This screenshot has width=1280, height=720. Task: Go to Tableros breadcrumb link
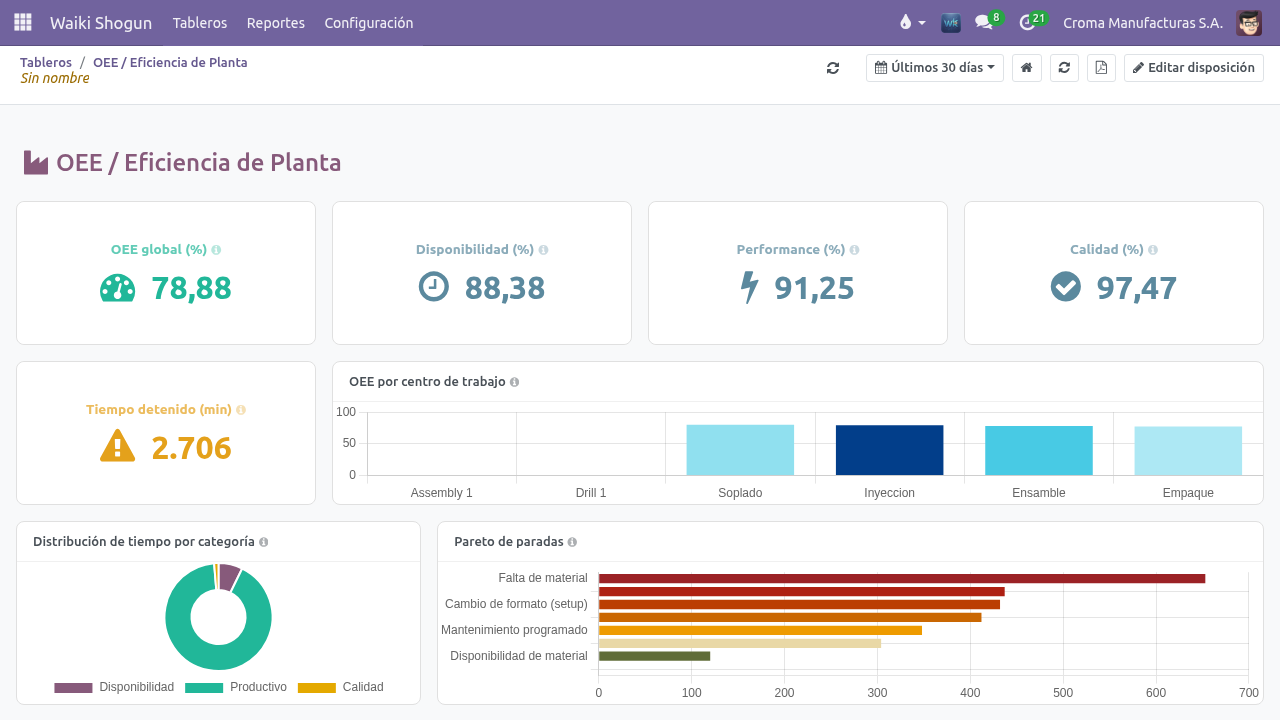coord(46,62)
